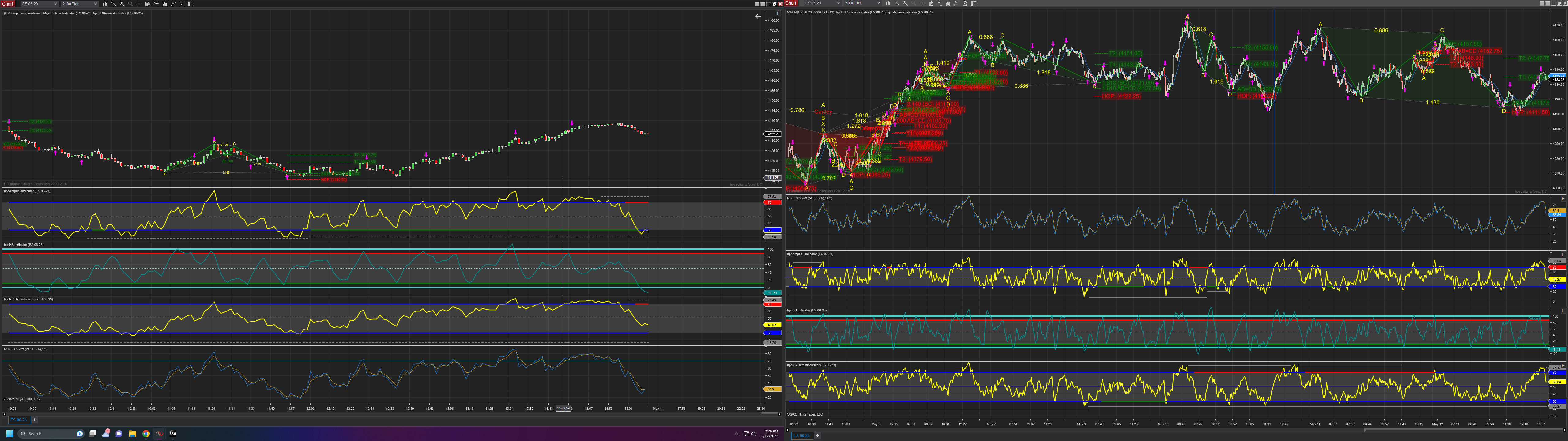The height and width of the screenshot is (441, 1568).
Task: Enable crosshair tool in left chart toolbar
Action: [x=139, y=4]
